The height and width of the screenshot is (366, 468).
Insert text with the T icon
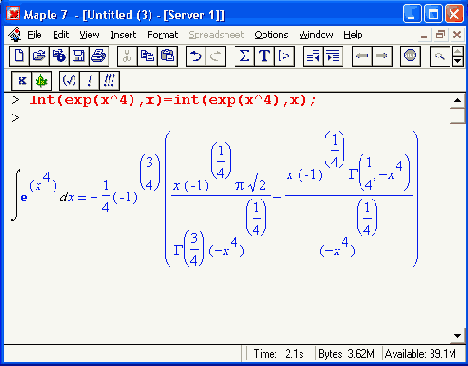coord(264,56)
